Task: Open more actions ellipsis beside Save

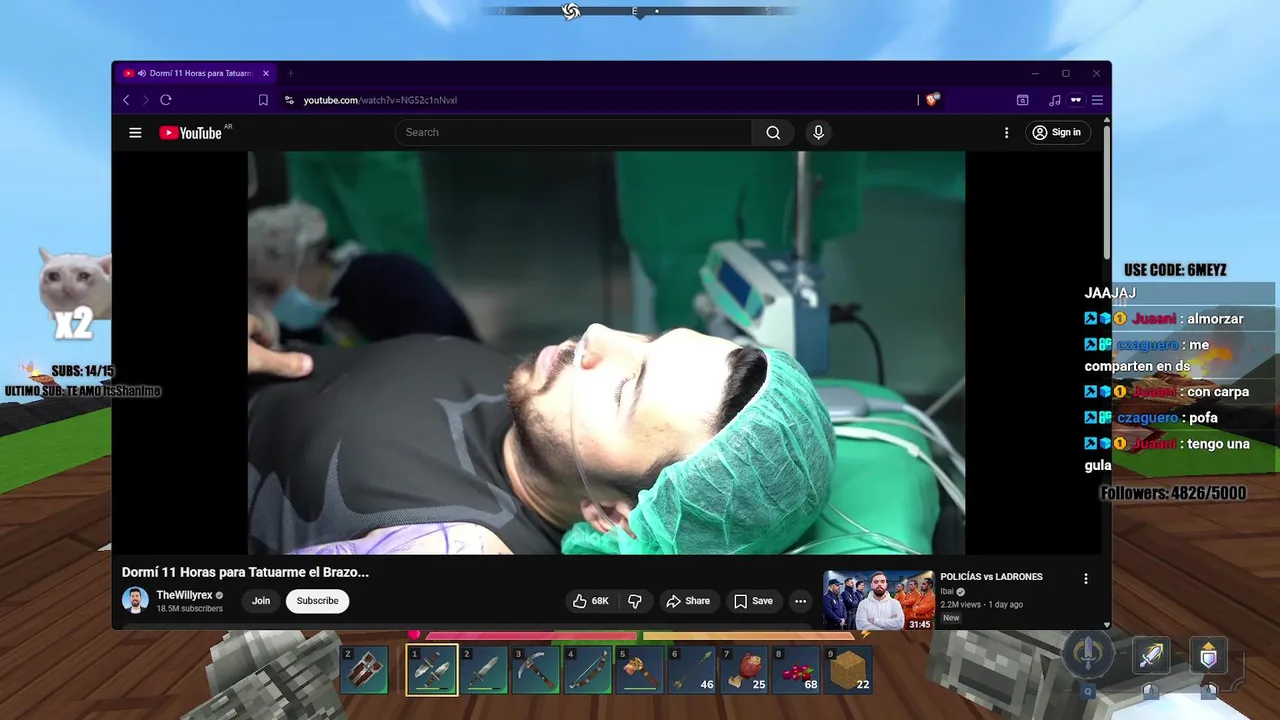Action: [x=800, y=601]
